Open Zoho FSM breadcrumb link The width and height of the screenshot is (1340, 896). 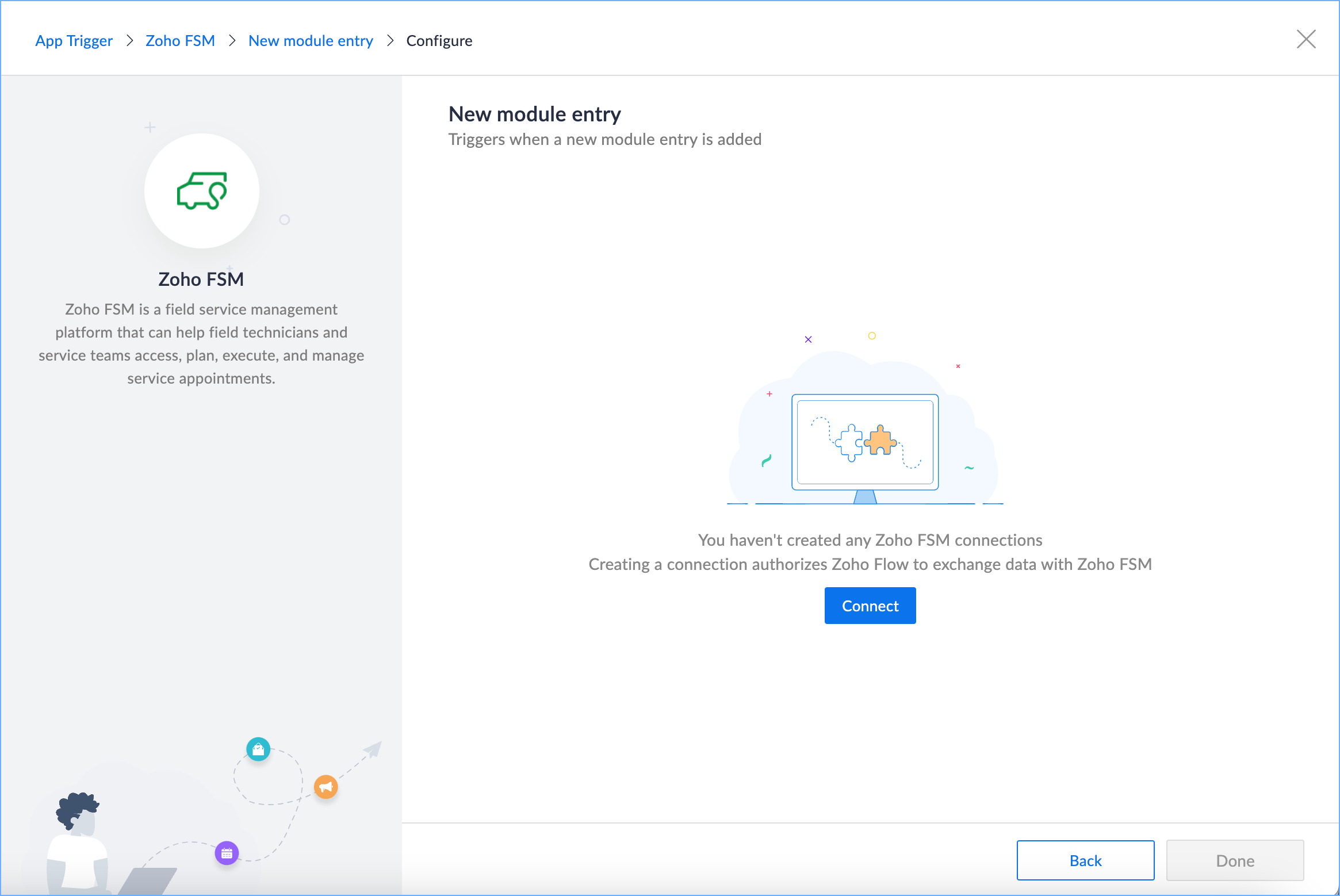tap(180, 41)
